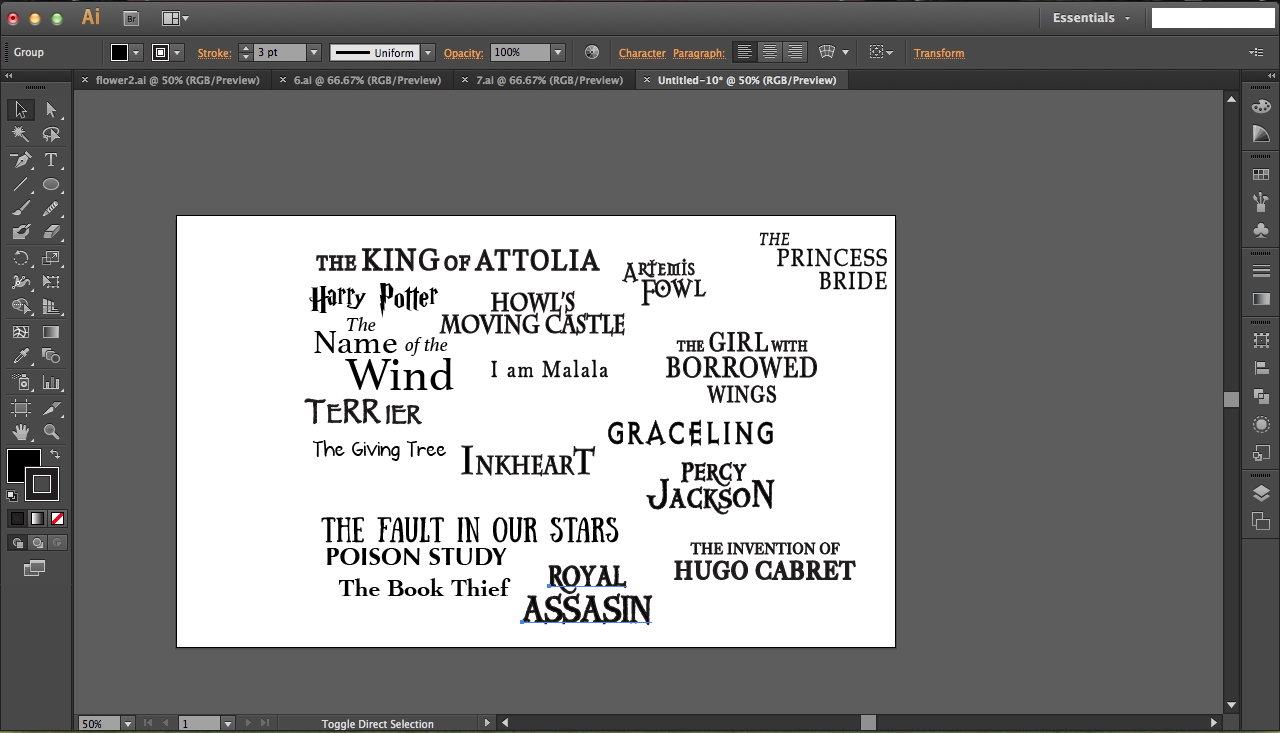This screenshot has height=733, width=1280.
Task: Select the Eraser tool
Action: coord(51,232)
